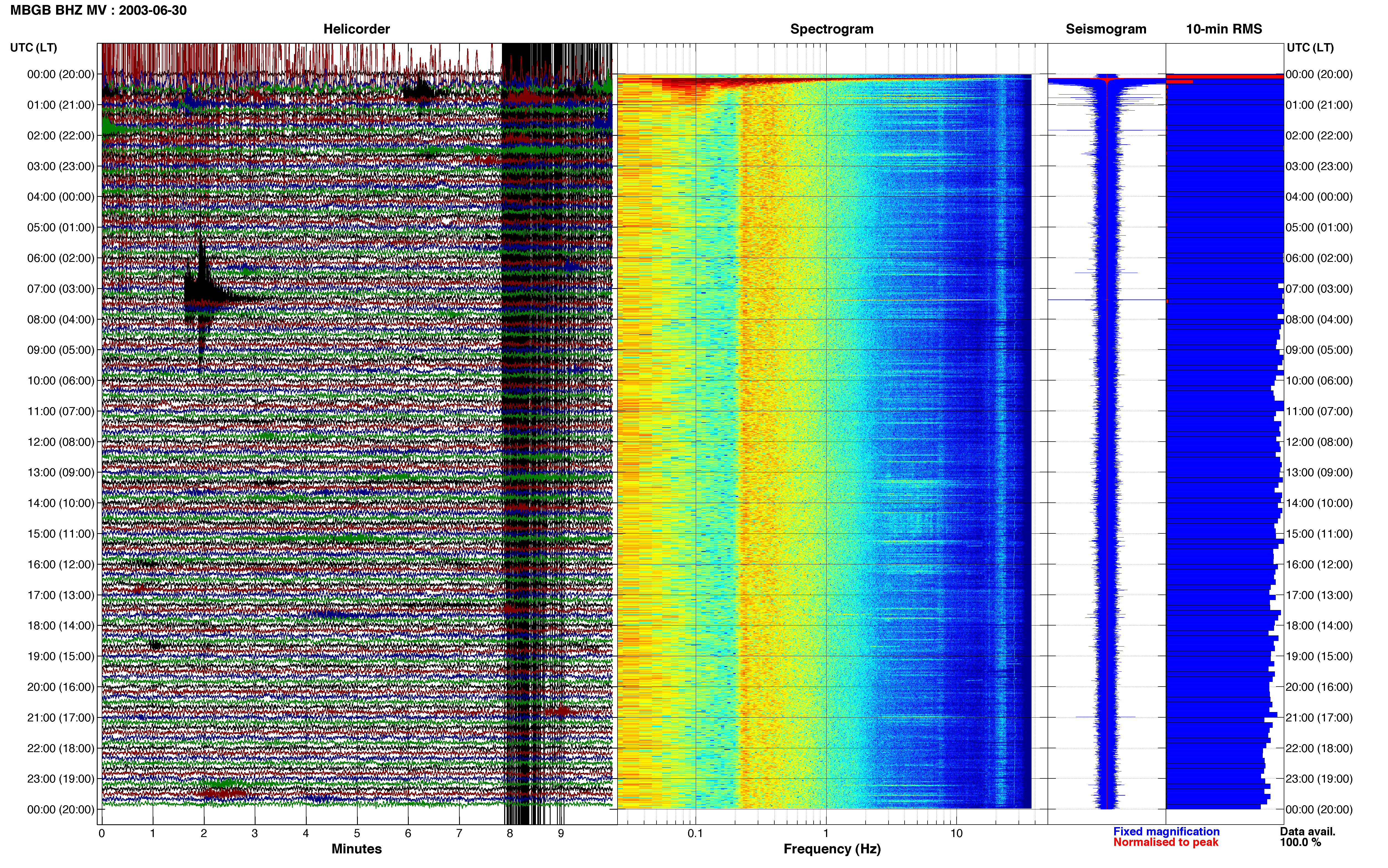Screen dimensions: 1388x868
Task: Click the '100.0 %' availability value
Action: click(x=1300, y=842)
